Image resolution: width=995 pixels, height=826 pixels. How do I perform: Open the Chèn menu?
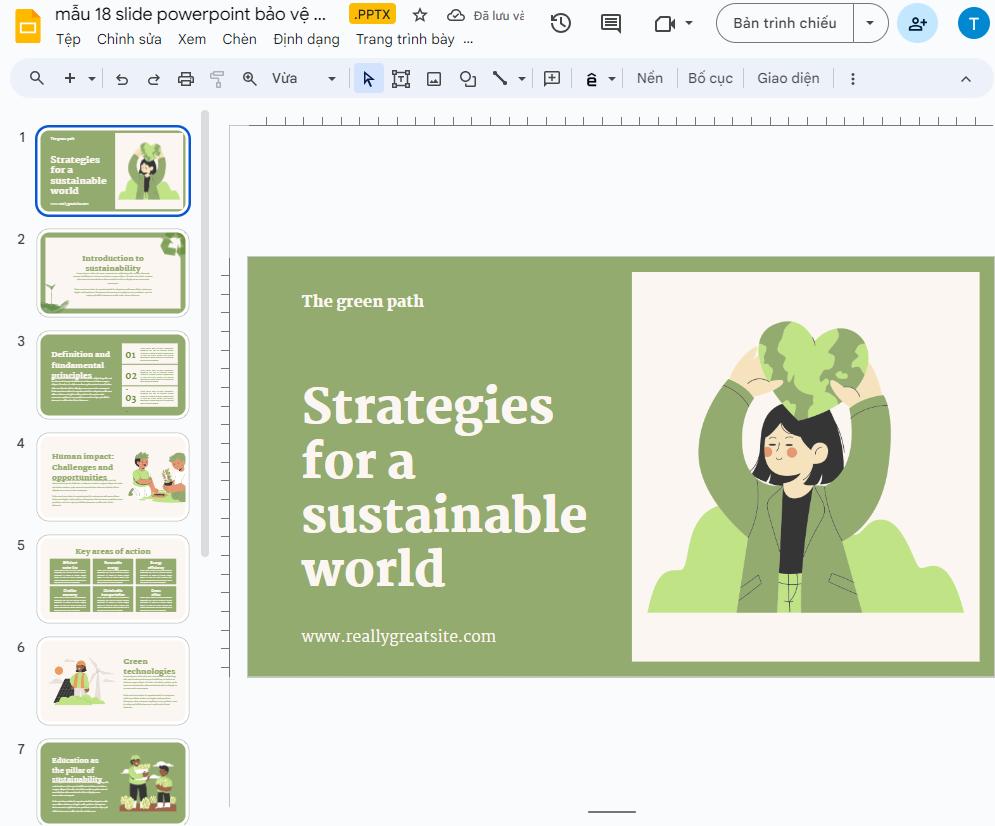[239, 39]
